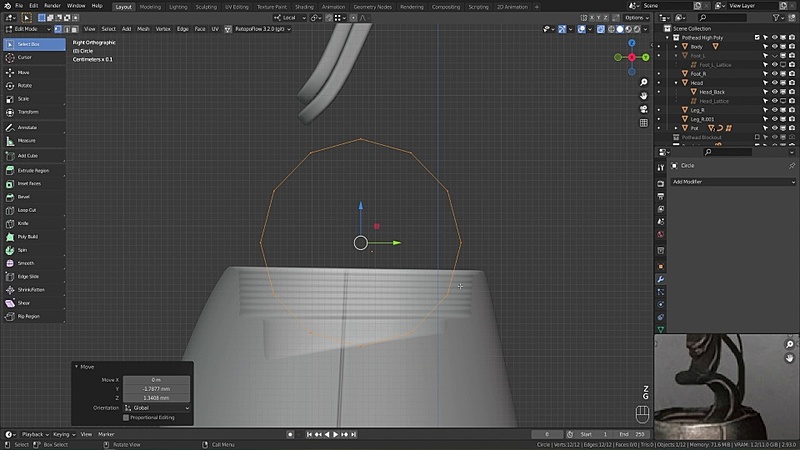Open Local transform orientation dropdown
This screenshot has width=800, height=450.
tap(290, 18)
